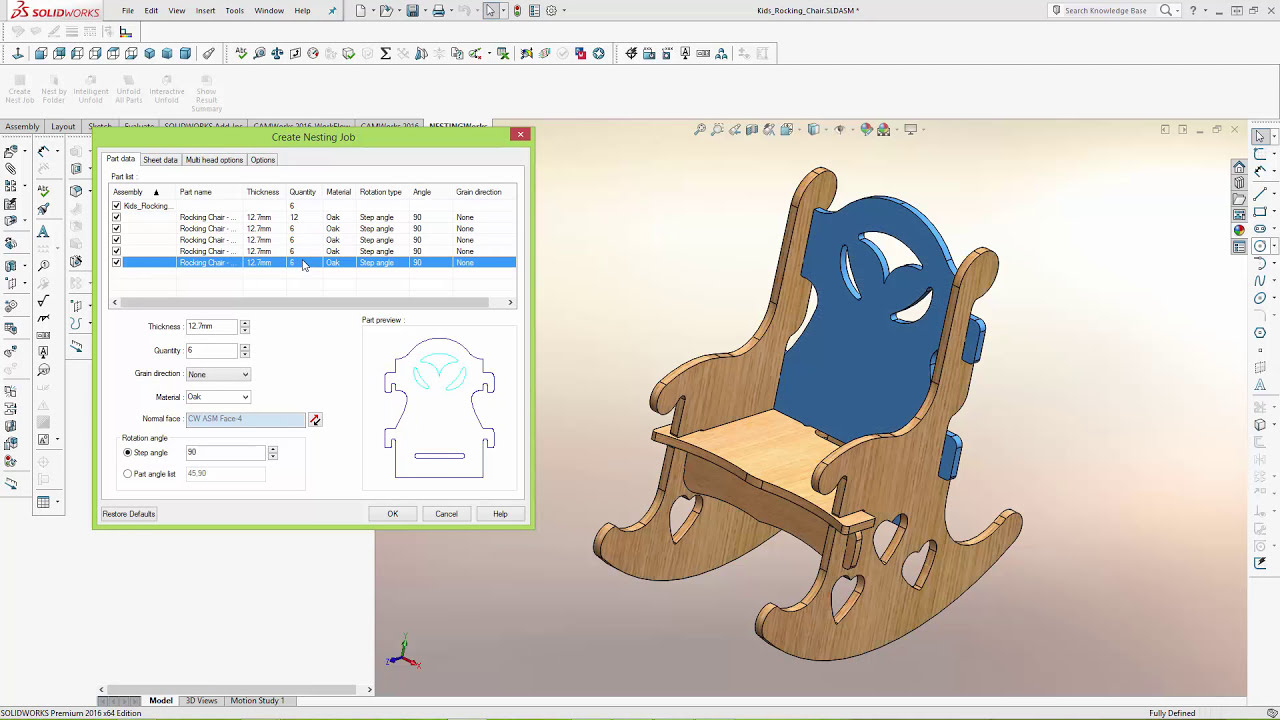Click the pushpin icon next to Help menu
The width and height of the screenshot is (1280, 720).
332,11
